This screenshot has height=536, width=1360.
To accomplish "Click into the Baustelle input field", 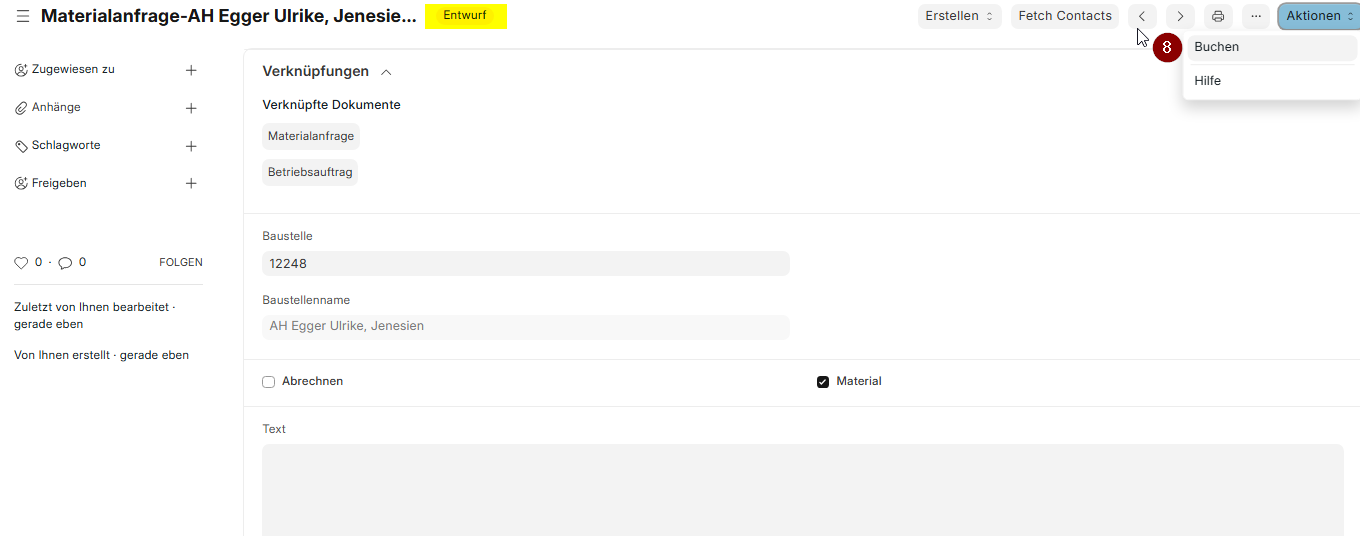I will coord(526,264).
